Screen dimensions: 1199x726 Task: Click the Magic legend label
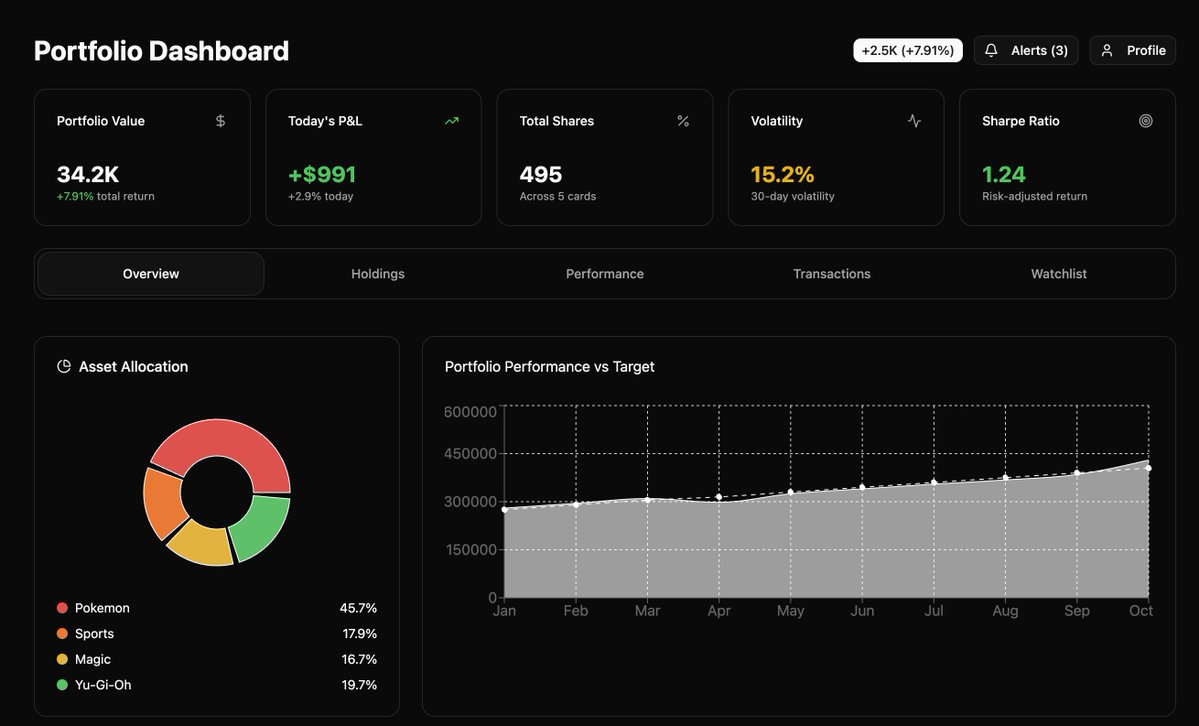(93, 659)
